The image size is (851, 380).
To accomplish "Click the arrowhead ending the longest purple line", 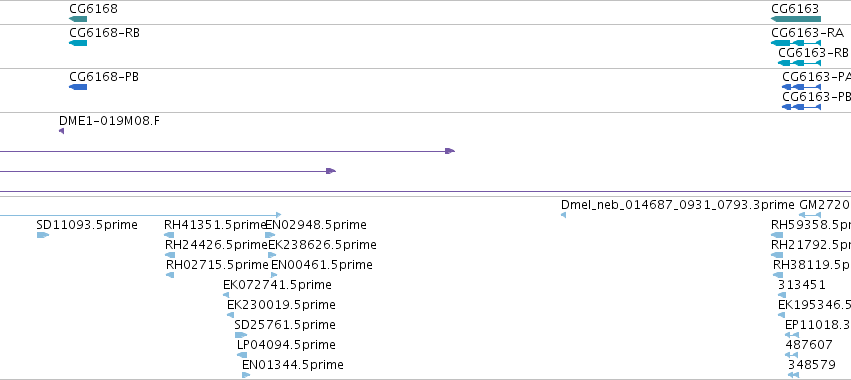I will (450, 151).
